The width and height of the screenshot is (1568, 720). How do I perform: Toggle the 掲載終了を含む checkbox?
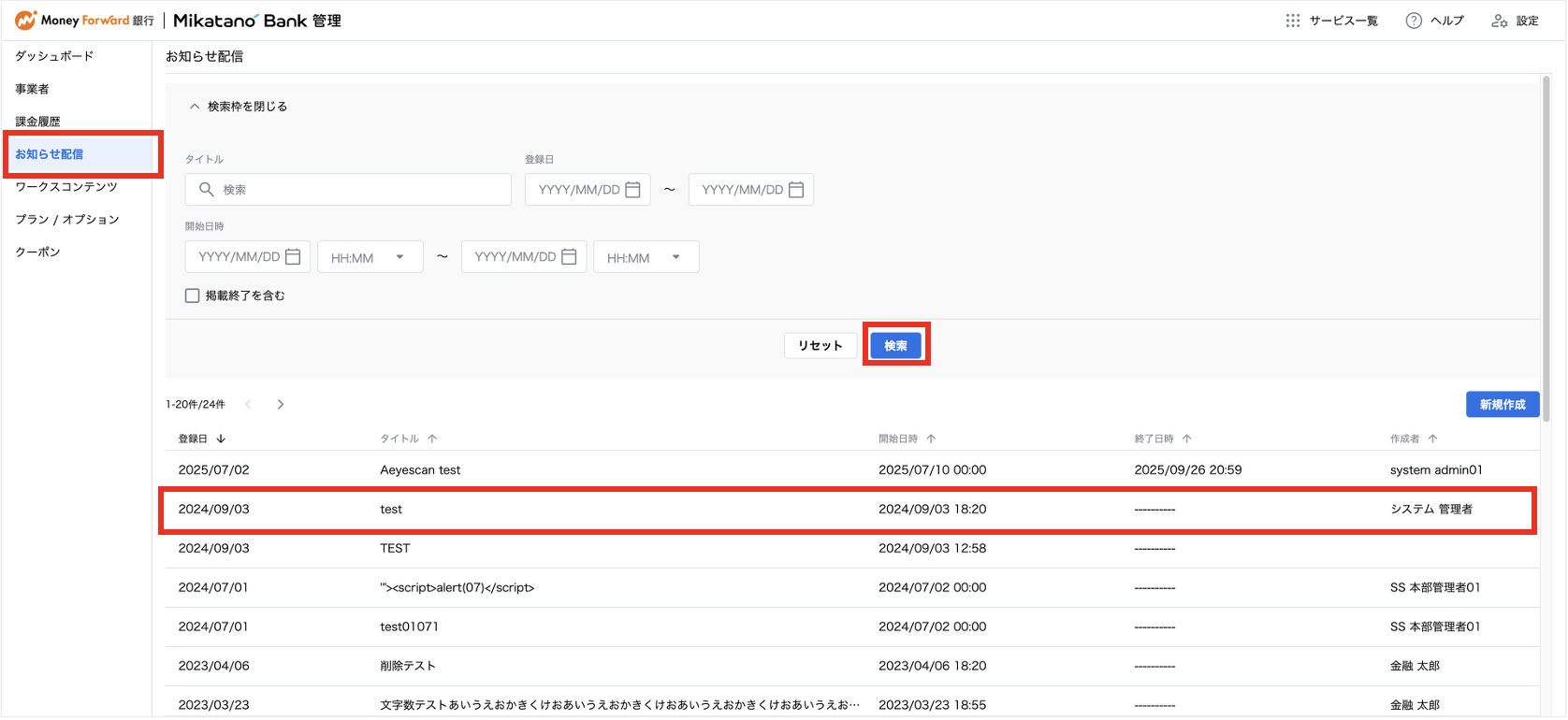(x=193, y=295)
